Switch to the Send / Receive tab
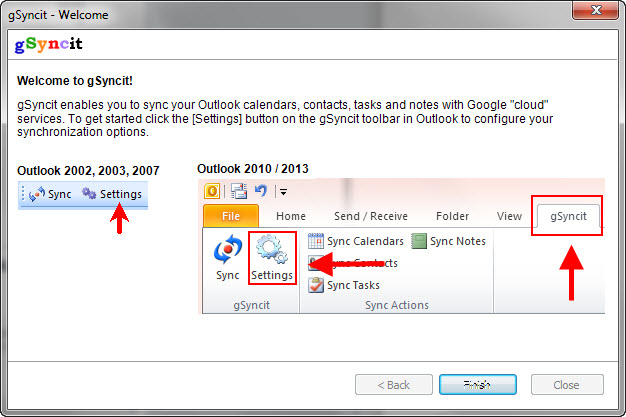Screen dimensions: 626x417 pyautogui.click(x=371, y=216)
